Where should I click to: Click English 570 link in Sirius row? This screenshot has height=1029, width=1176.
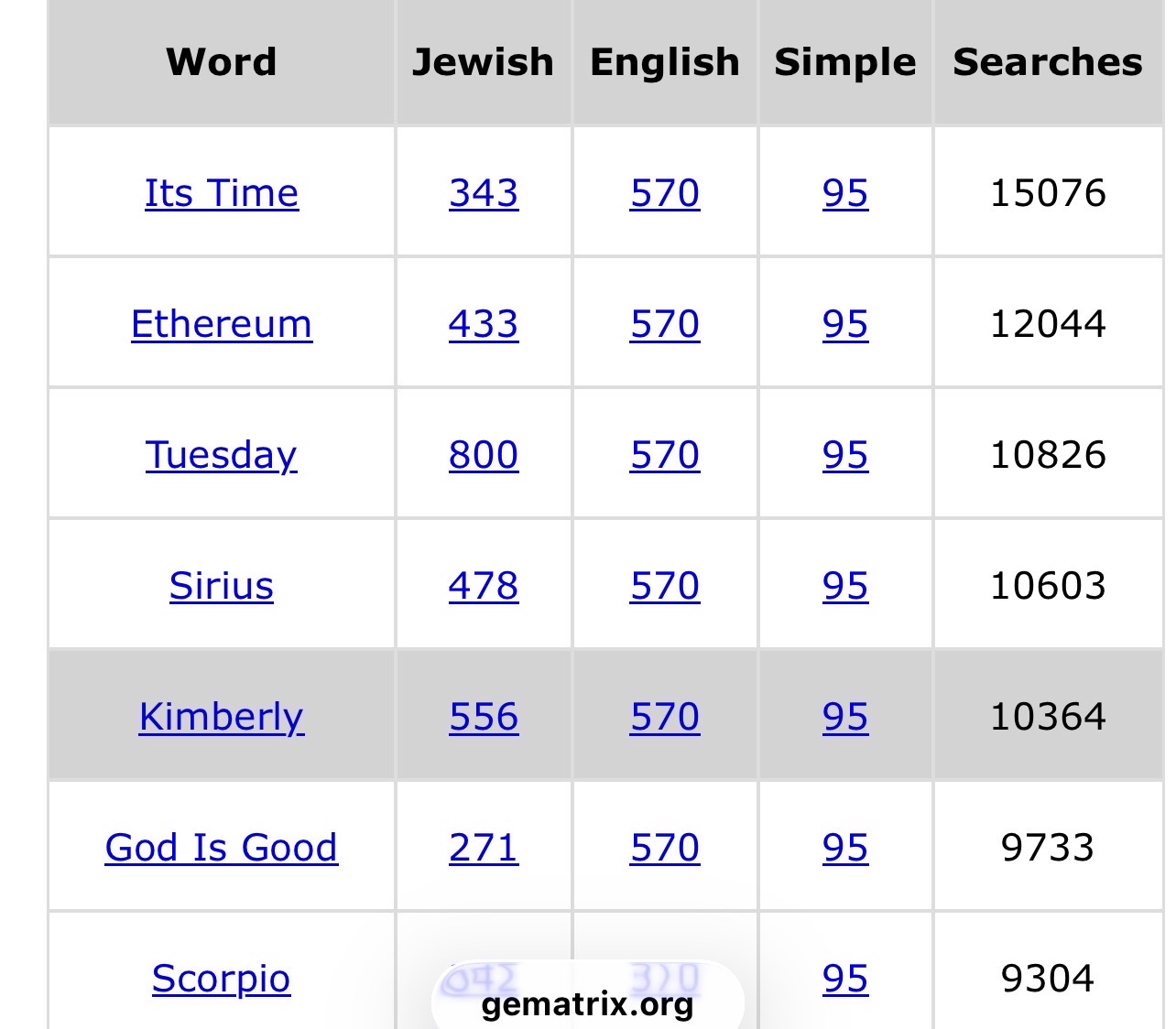point(665,586)
